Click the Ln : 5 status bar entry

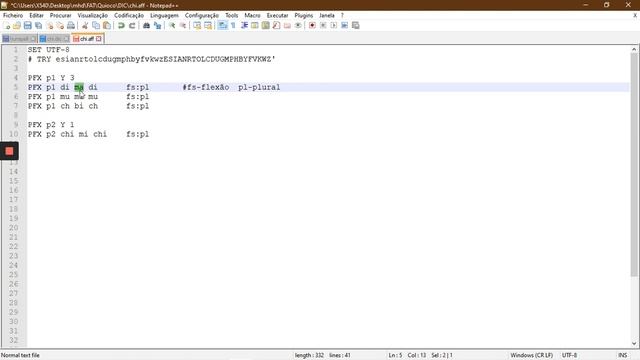tap(395, 355)
